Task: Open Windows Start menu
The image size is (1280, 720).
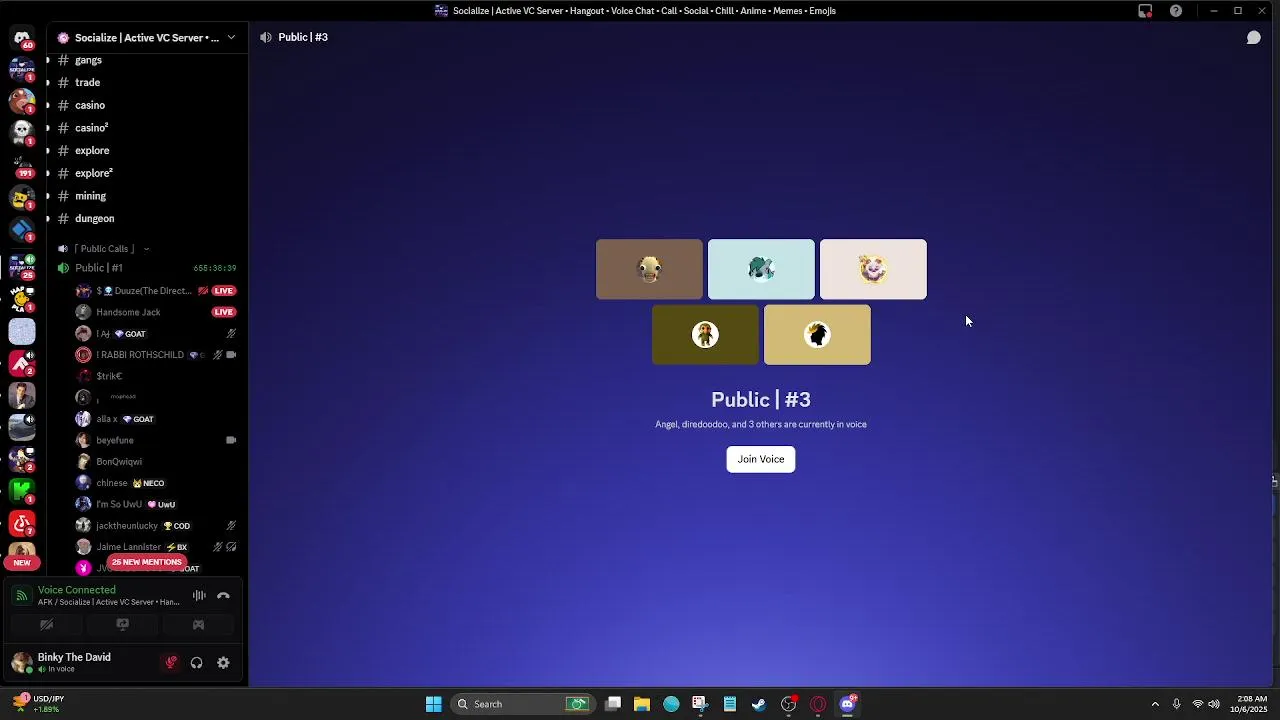Action: tap(434, 704)
